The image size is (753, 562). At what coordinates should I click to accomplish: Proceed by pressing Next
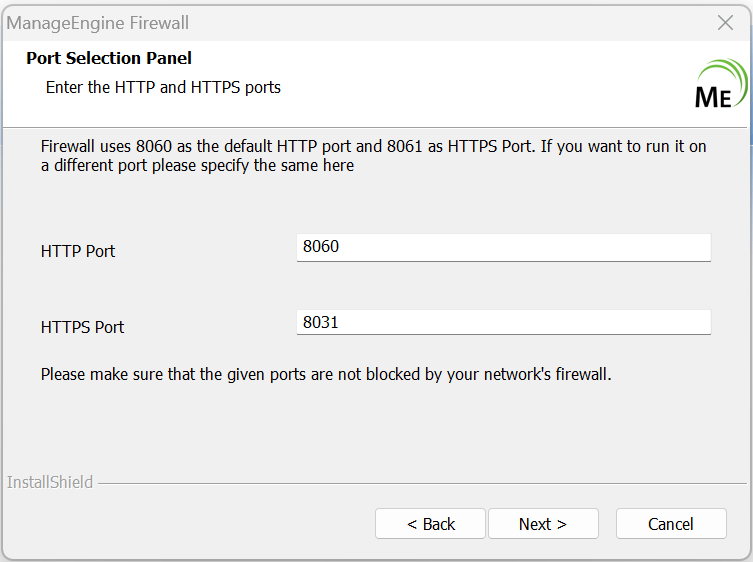click(543, 524)
